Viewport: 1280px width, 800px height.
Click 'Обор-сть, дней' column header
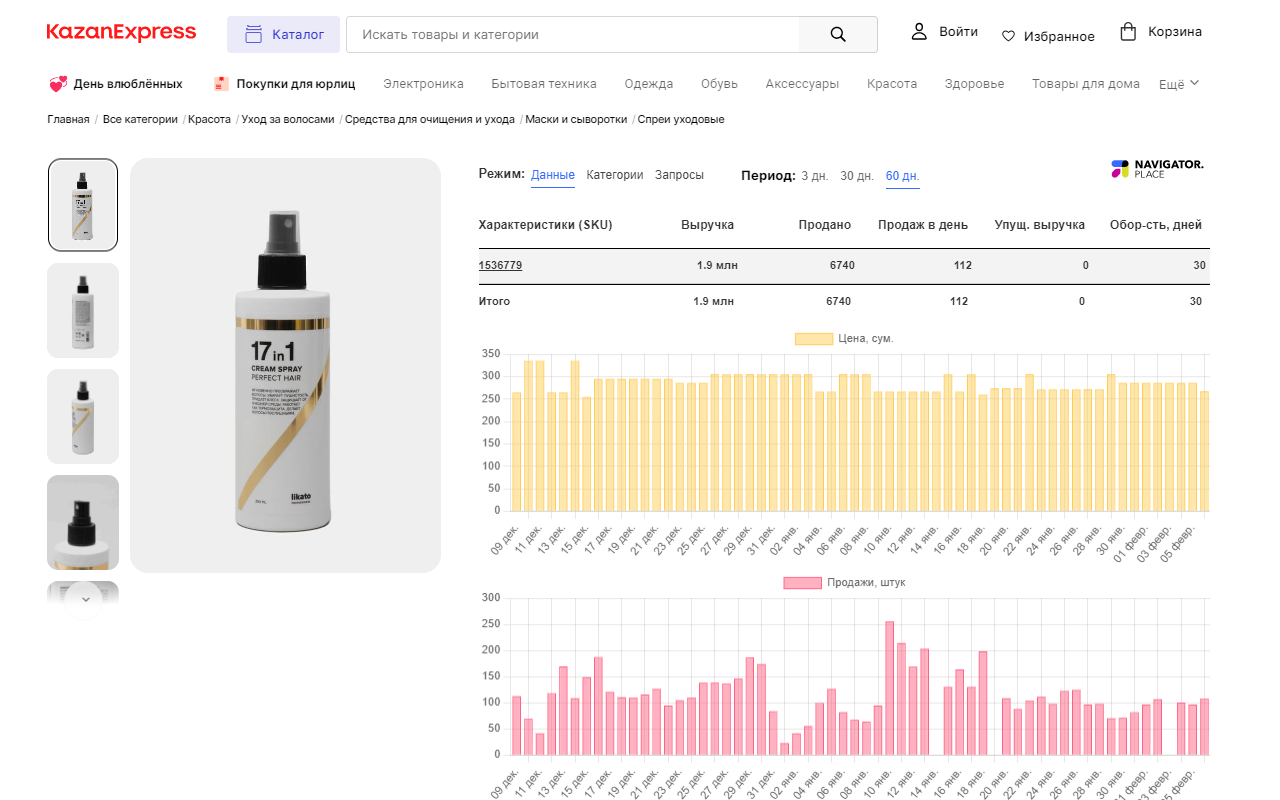[x=1156, y=225]
